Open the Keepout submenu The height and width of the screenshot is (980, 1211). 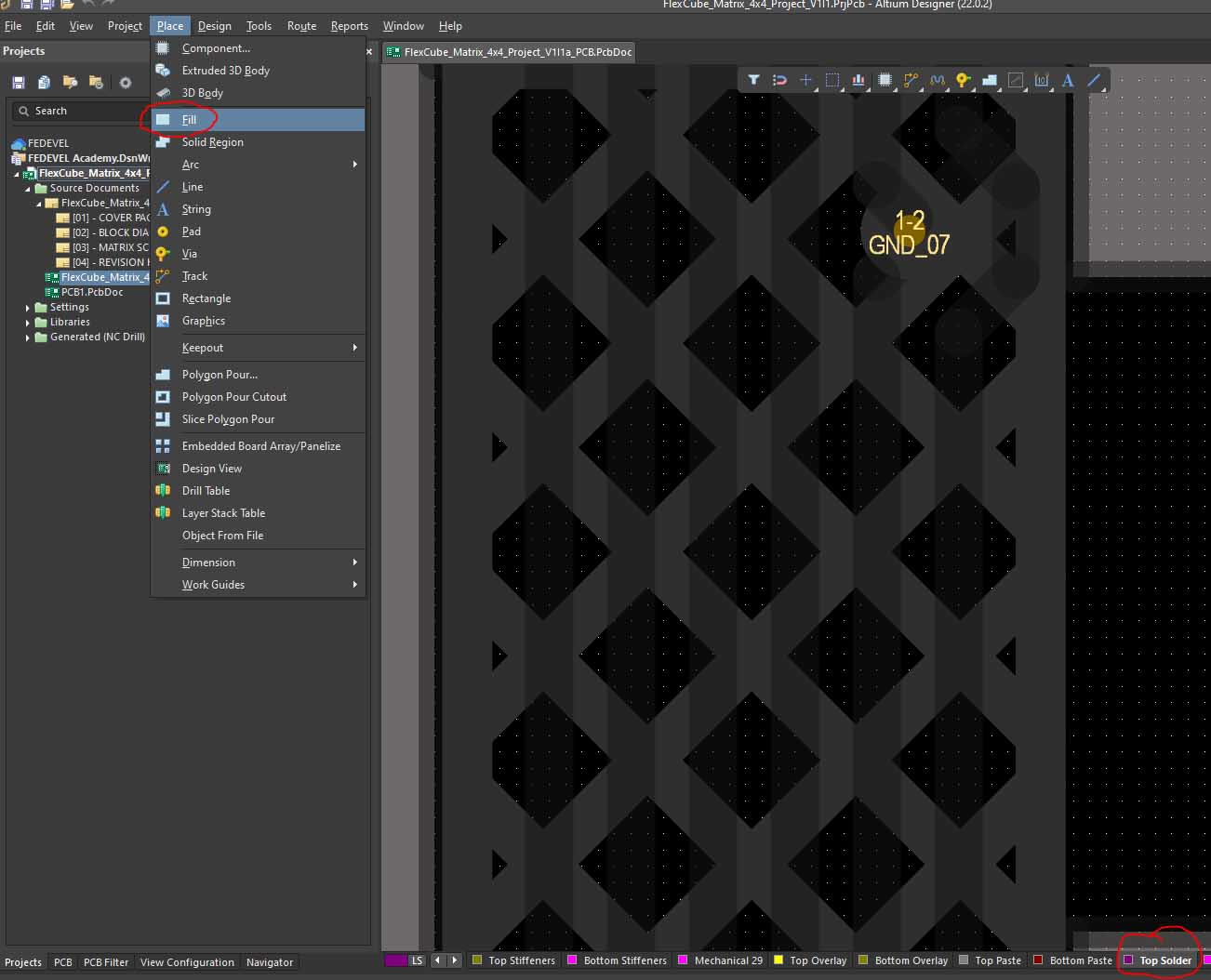tap(203, 348)
